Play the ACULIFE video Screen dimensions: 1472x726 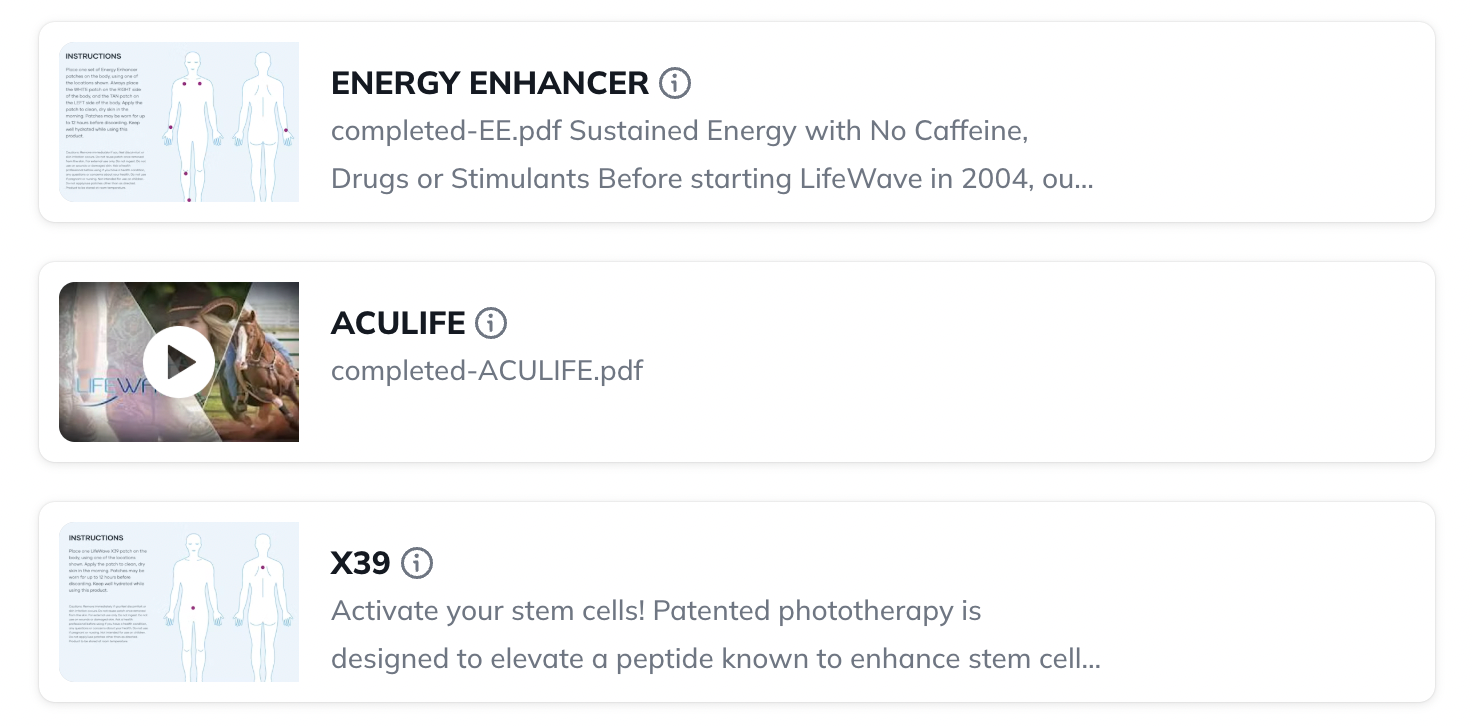click(x=179, y=362)
